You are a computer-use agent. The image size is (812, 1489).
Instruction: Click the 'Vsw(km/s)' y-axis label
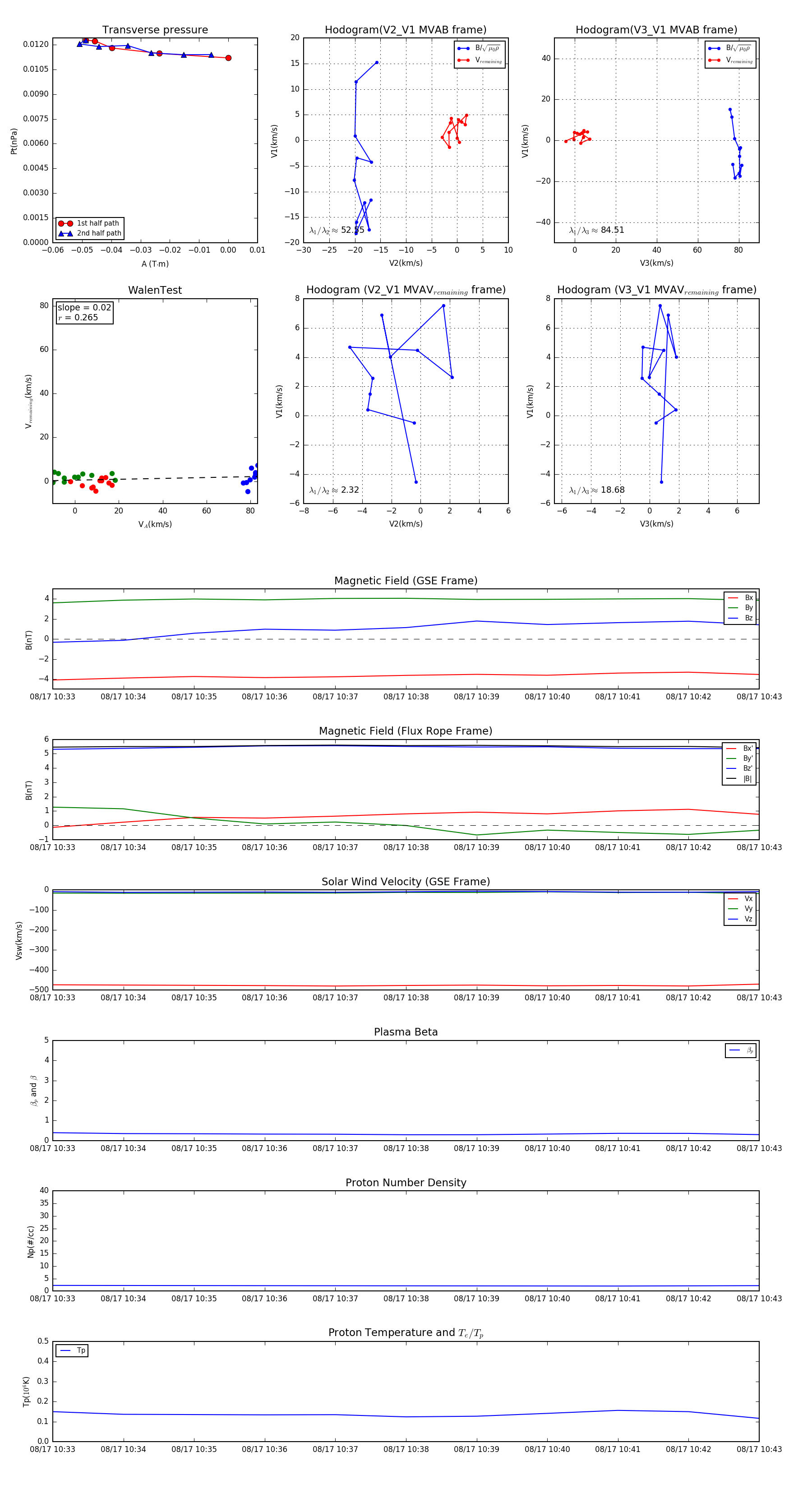pos(19,940)
